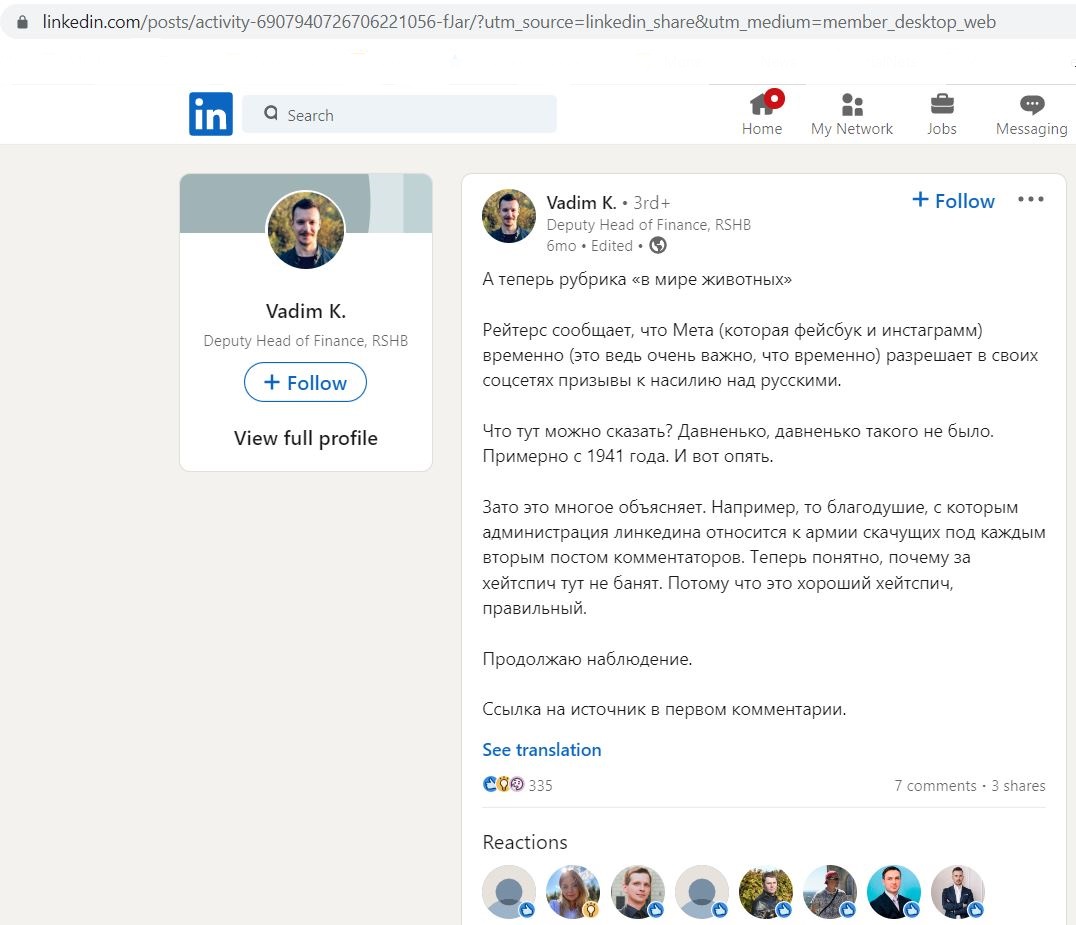Click the text "А теперь рубрика «в мире животных»"
Screen dimensions: 1076x925
click(637, 279)
